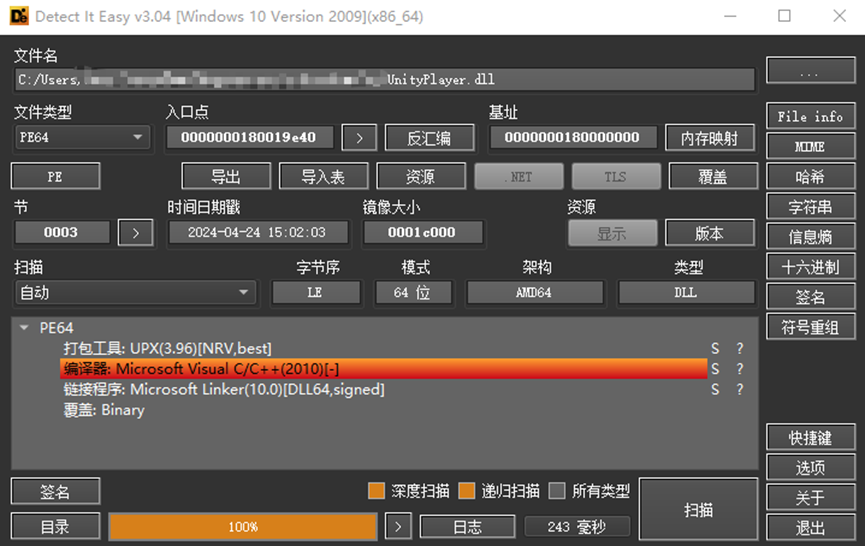Click the 反汇编 disassemble button
This screenshot has height=546, width=865.
pos(429,138)
